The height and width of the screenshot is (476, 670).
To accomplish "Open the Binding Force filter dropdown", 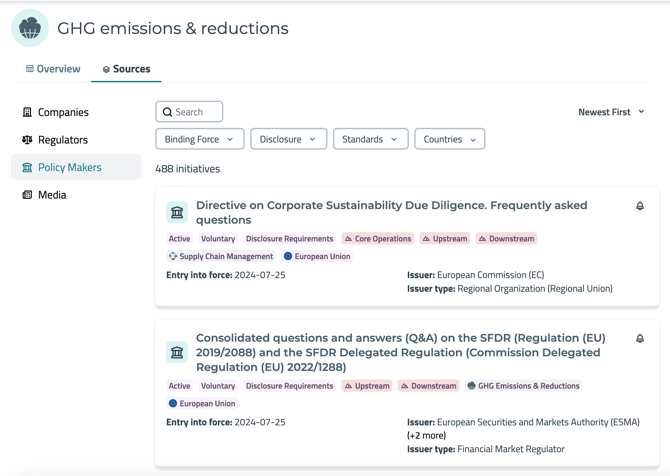I will point(200,139).
